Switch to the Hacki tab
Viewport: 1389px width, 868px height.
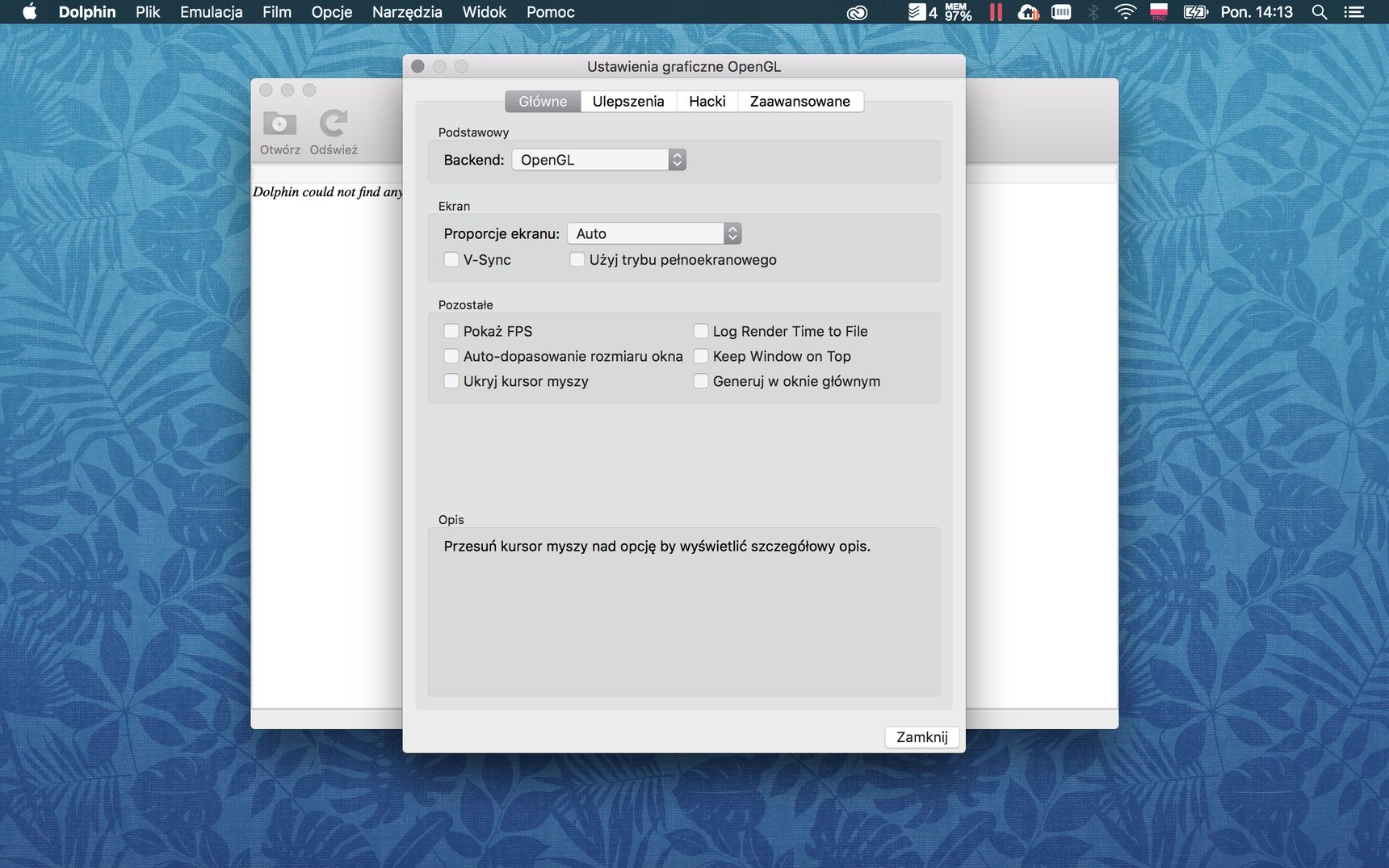click(707, 101)
